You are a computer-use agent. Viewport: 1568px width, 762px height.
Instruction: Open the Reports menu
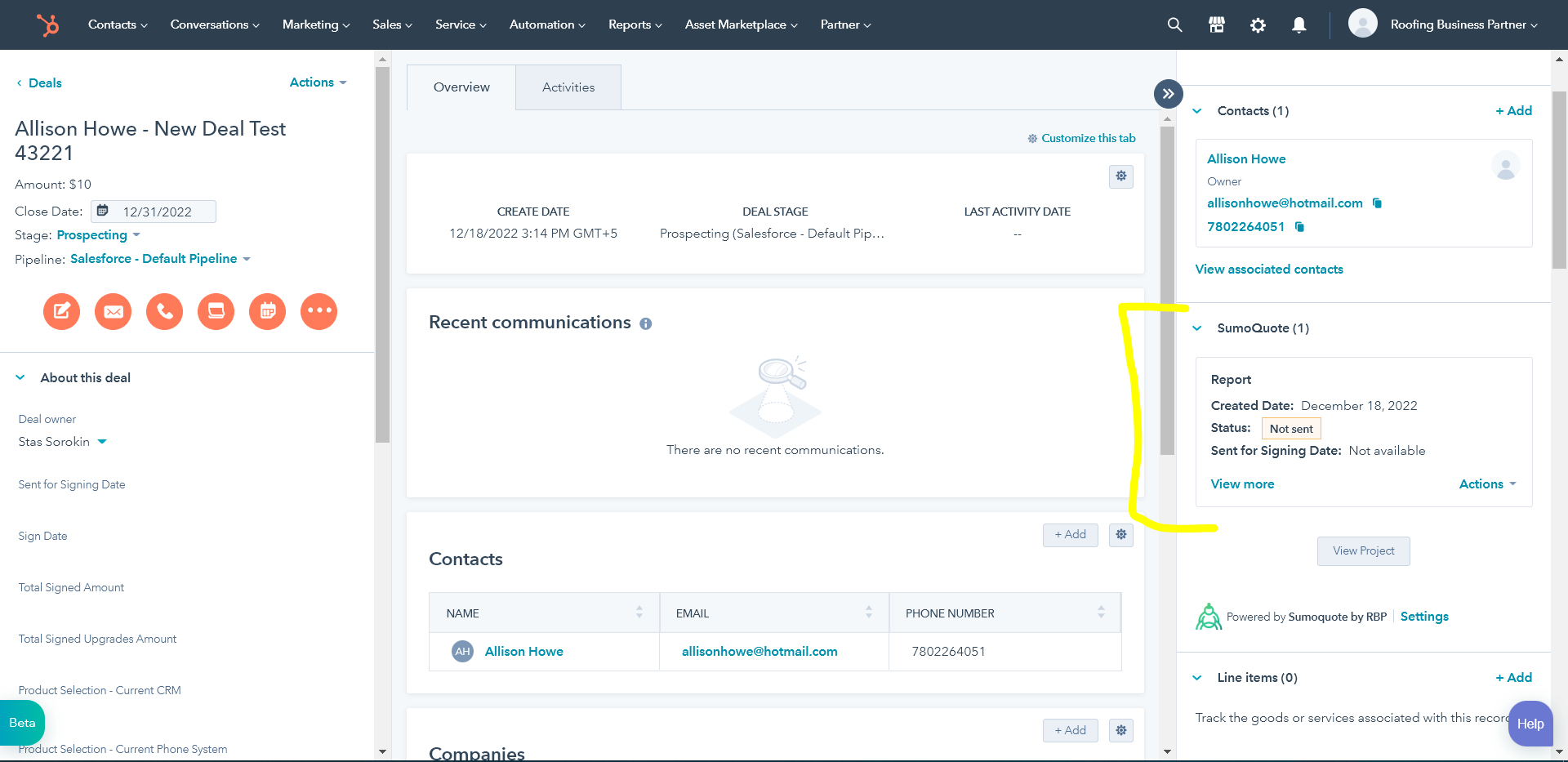[x=635, y=25]
